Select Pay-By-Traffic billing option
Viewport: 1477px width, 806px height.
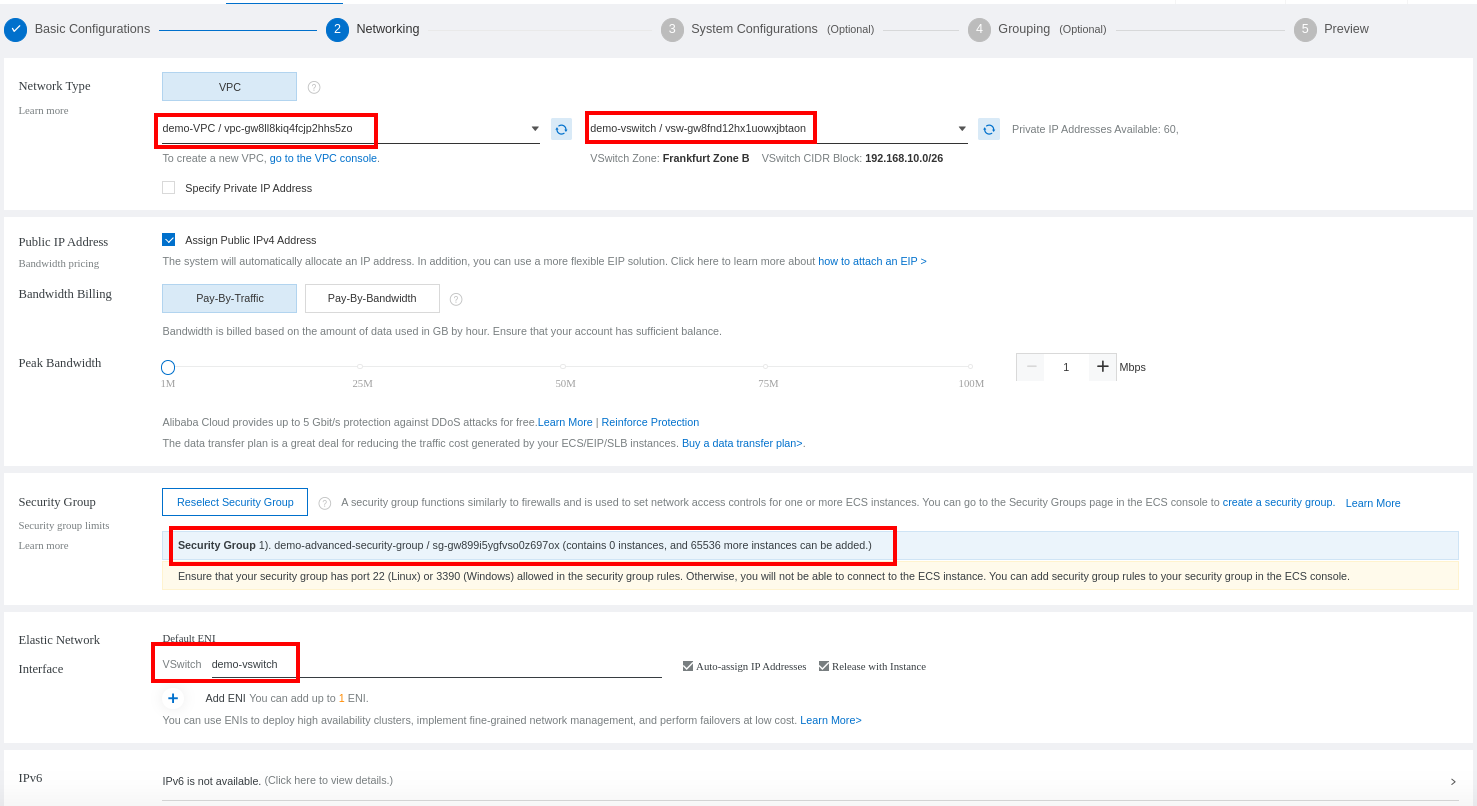coord(230,298)
